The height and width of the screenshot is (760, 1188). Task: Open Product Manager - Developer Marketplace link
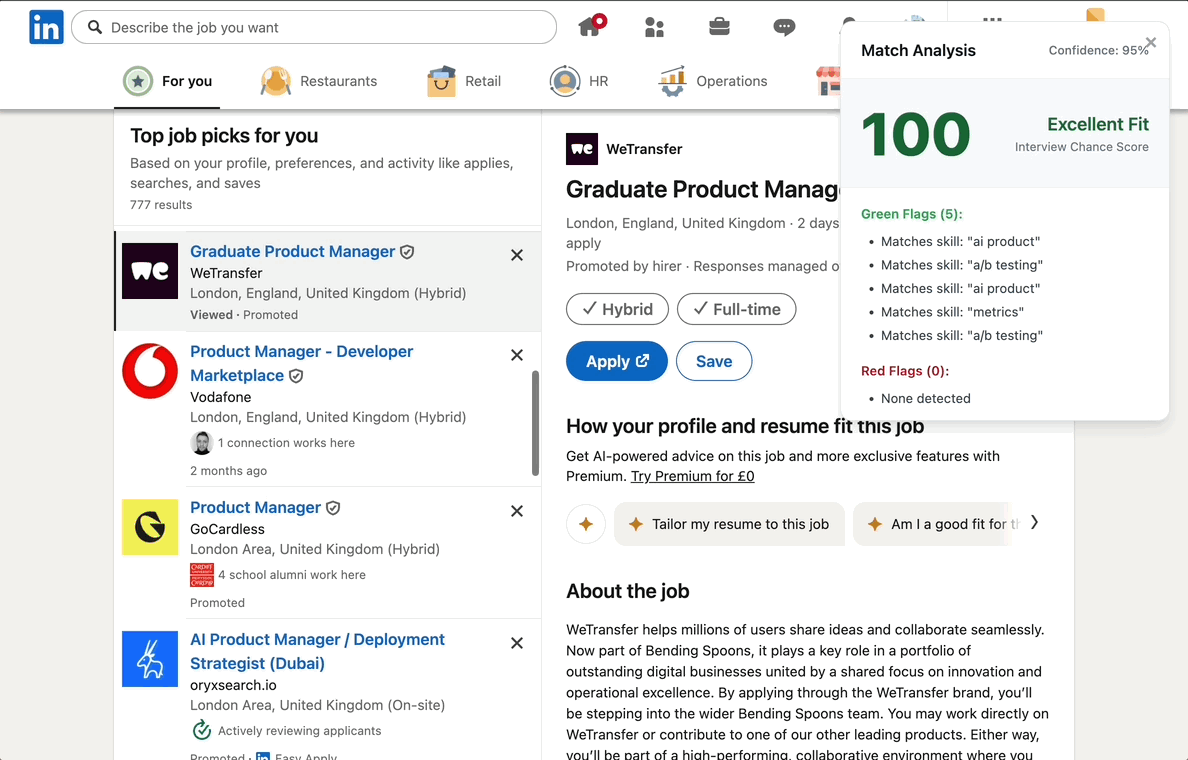pyautogui.click(x=302, y=364)
